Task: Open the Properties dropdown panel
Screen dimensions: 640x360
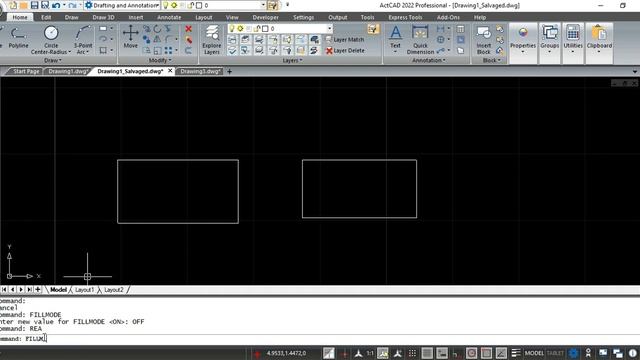Action: click(x=523, y=42)
